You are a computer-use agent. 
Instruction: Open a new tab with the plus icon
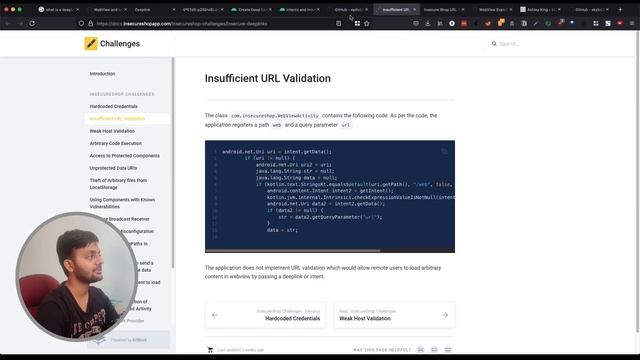coord(620,9)
